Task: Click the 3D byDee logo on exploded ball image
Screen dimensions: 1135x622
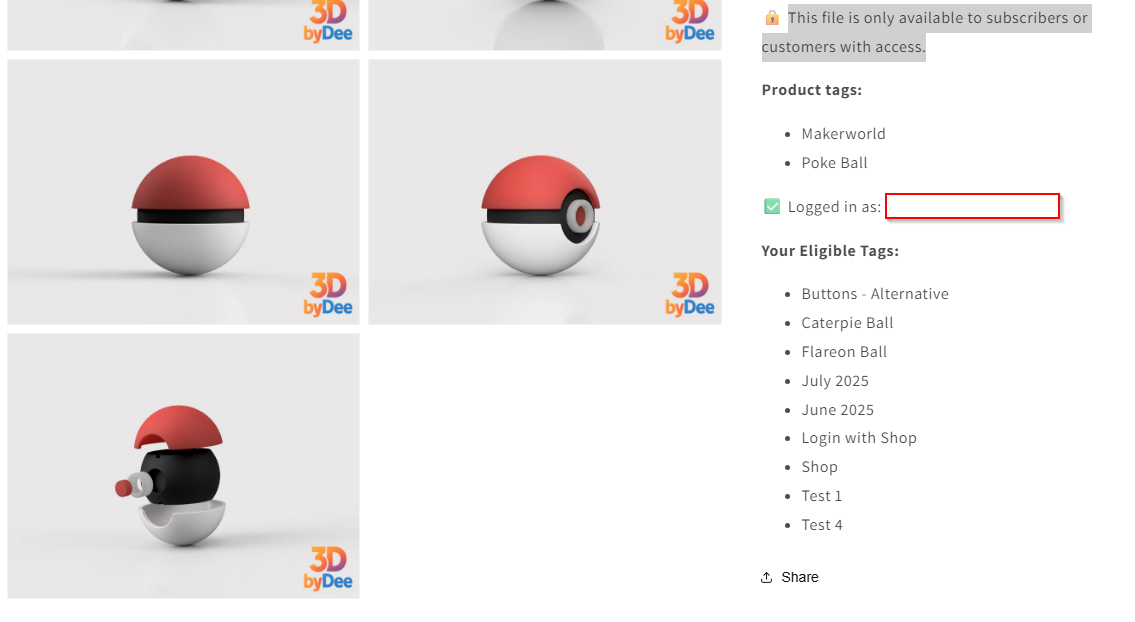Action: (328, 568)
